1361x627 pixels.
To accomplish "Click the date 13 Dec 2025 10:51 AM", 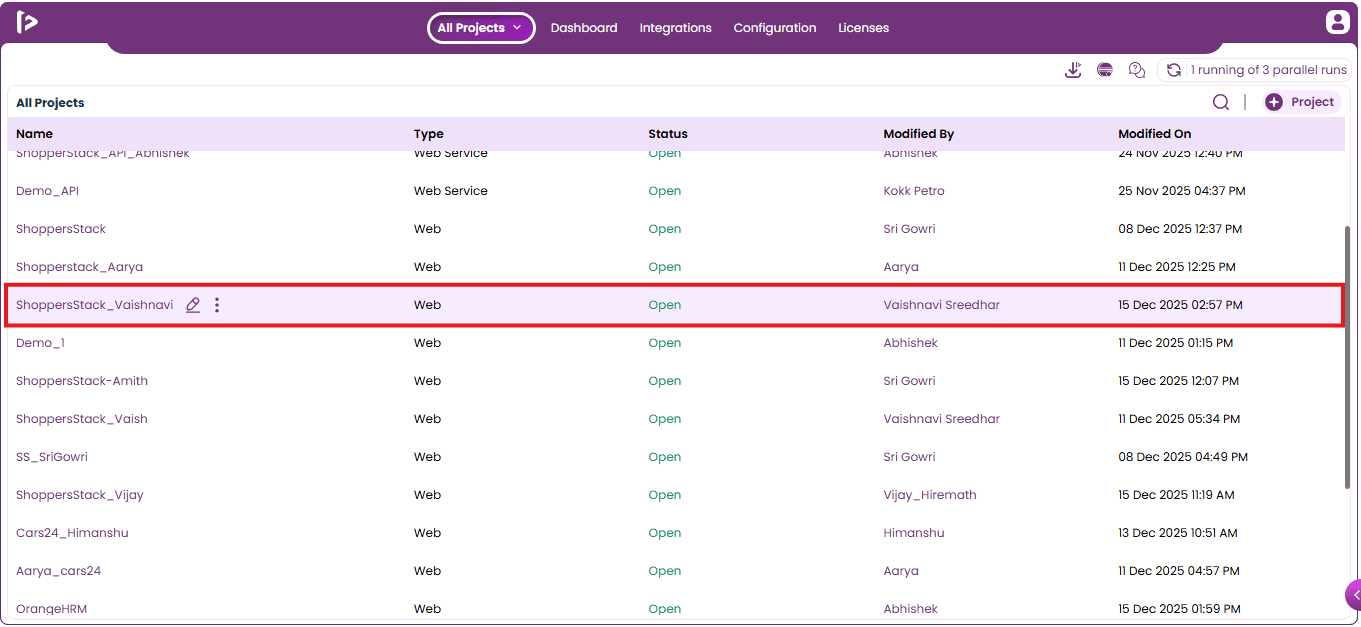I will pyautogui.click(x=1178, y=533).
